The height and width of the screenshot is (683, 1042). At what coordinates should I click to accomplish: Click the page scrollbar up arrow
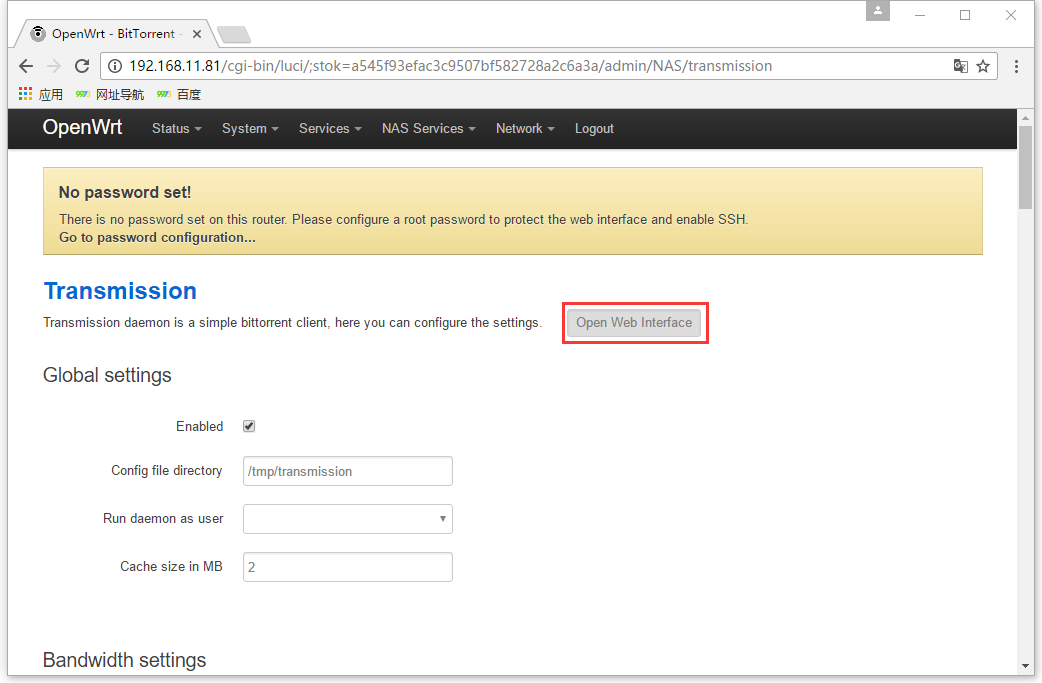pyautogui.click(x=1025, y=117)
